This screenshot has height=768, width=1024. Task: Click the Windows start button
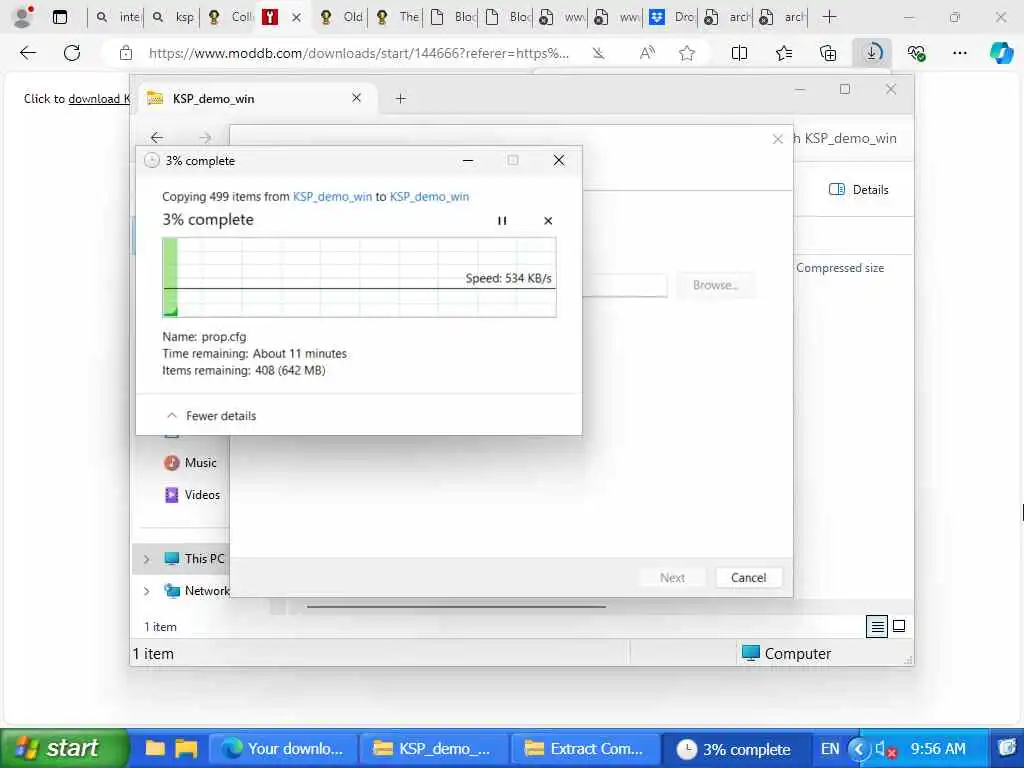pos(63,748)
